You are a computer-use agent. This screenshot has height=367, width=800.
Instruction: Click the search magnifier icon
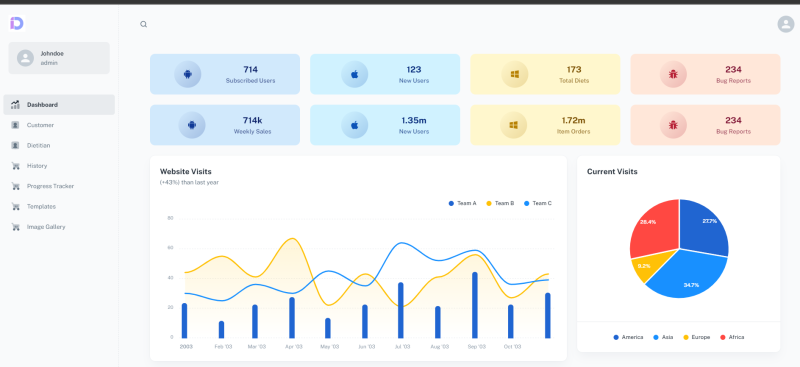point(143,24)
